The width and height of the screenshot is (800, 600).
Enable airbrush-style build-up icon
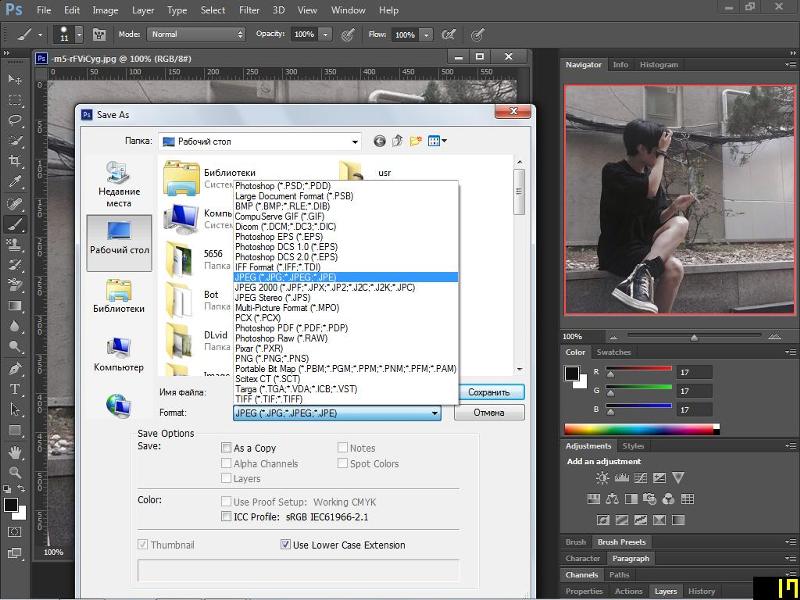tap(448, 35)
